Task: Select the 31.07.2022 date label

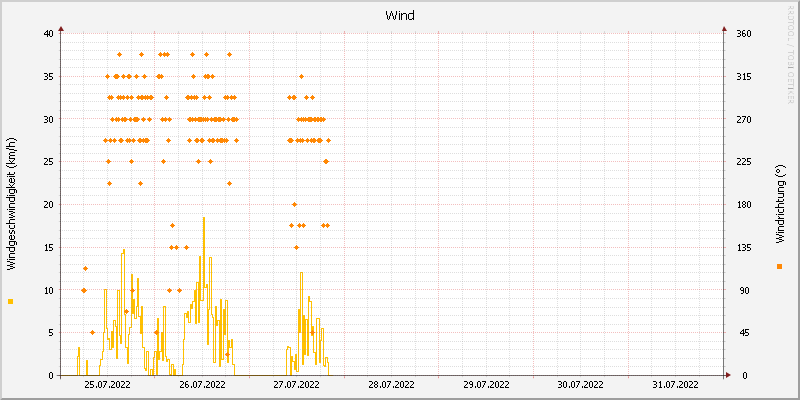Action: 676,384
